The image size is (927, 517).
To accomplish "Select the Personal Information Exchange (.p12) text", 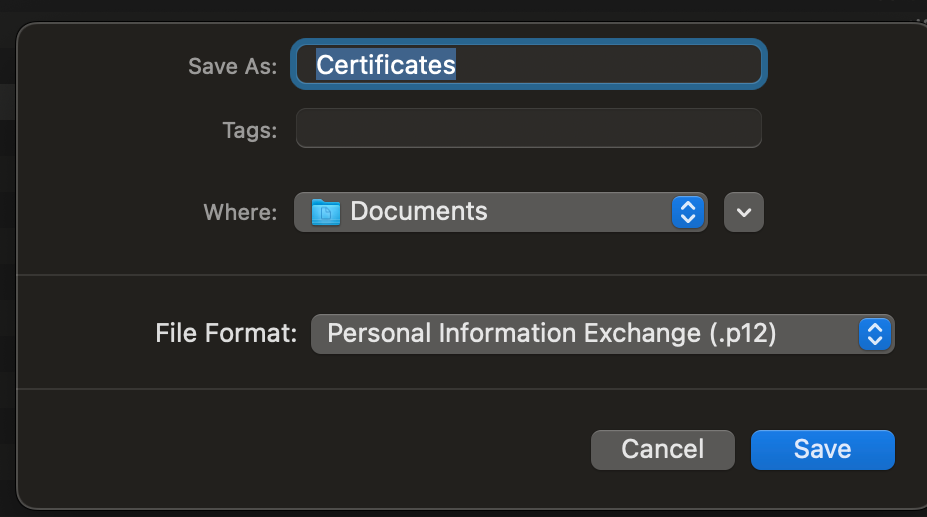I will point(552,333).
